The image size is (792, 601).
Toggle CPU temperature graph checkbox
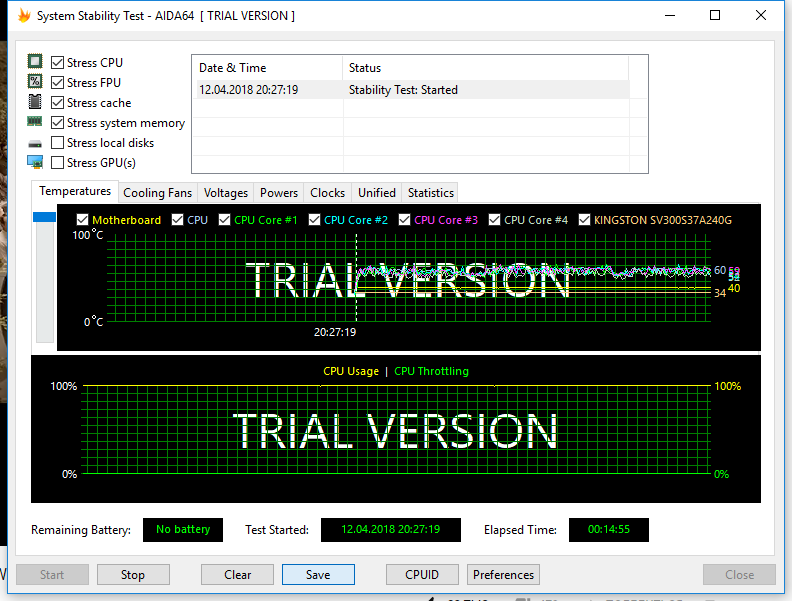point(177,220)
